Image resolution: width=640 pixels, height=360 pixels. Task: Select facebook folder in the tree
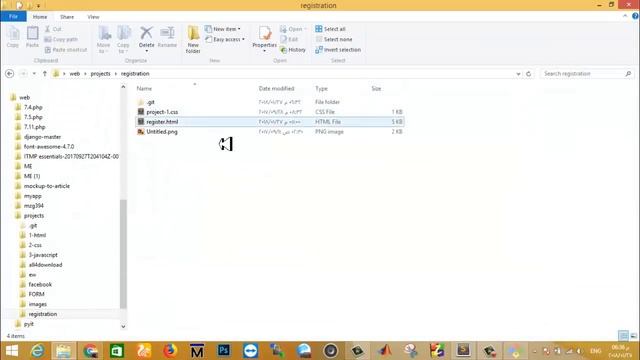tap(40, 284)
